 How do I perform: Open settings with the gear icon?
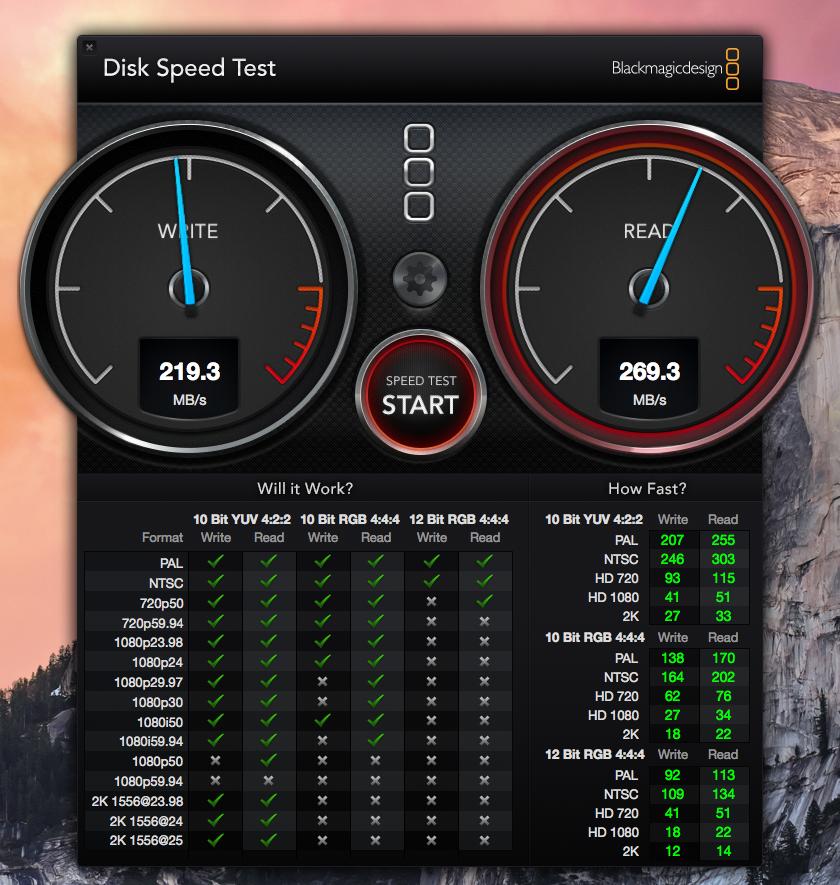419,279
